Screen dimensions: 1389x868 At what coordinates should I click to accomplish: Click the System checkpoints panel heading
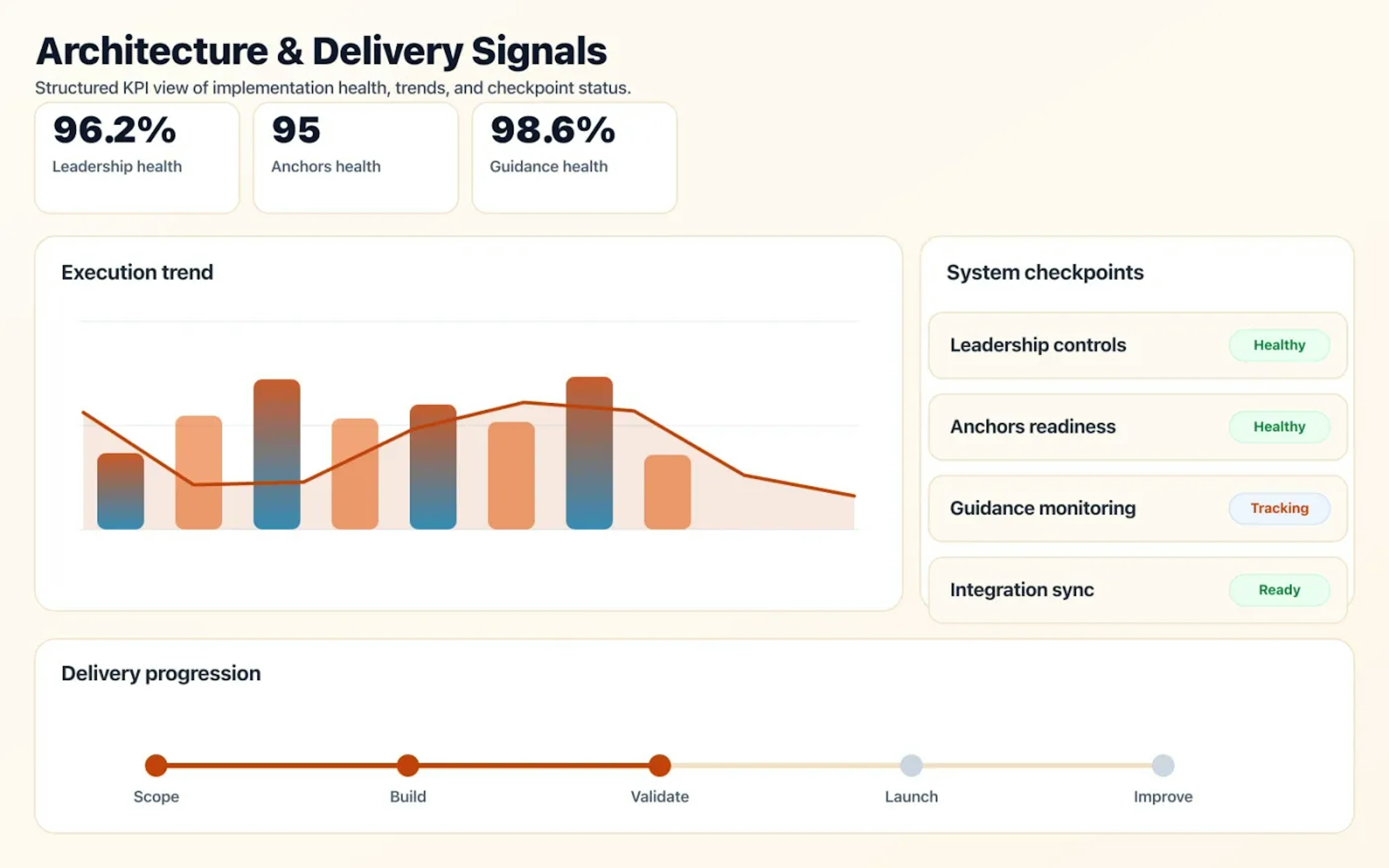coord(1045,272)
